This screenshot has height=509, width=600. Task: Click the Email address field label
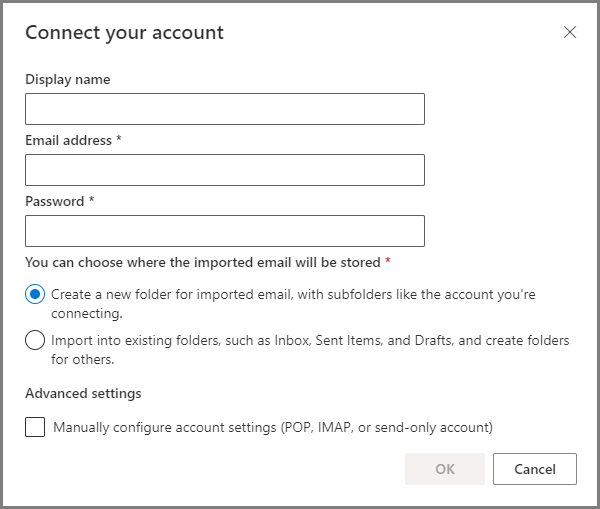point(68,140)
